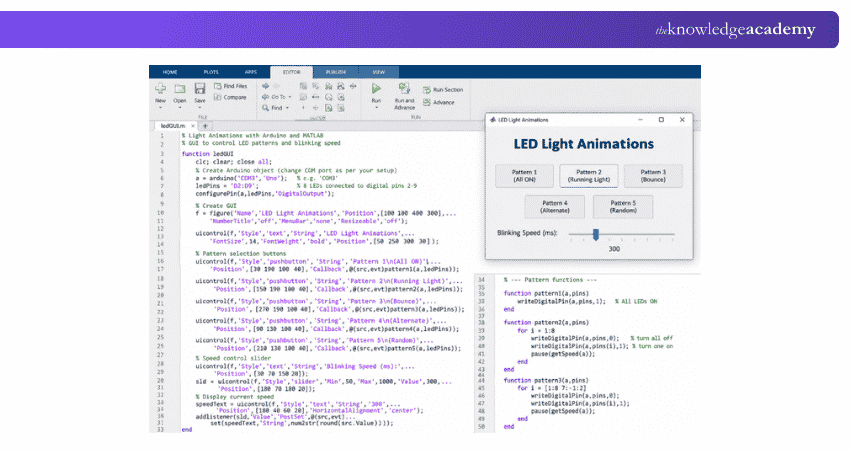Click the Blinking Speed slider track right end
The image size is (850, 450).
(x=672, y=234)
